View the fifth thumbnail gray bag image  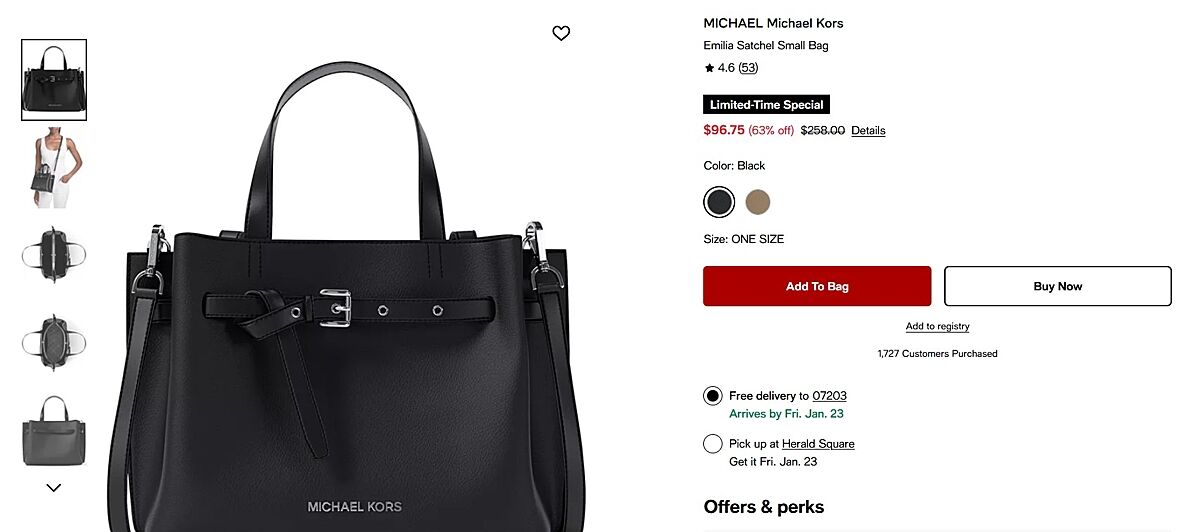tap(54, 428)
